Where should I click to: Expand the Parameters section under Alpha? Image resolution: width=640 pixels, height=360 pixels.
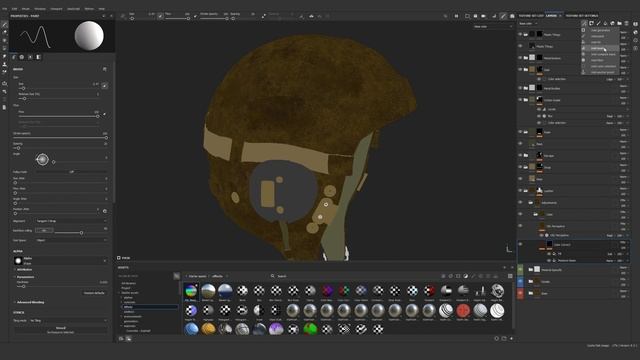coord(25,277)
